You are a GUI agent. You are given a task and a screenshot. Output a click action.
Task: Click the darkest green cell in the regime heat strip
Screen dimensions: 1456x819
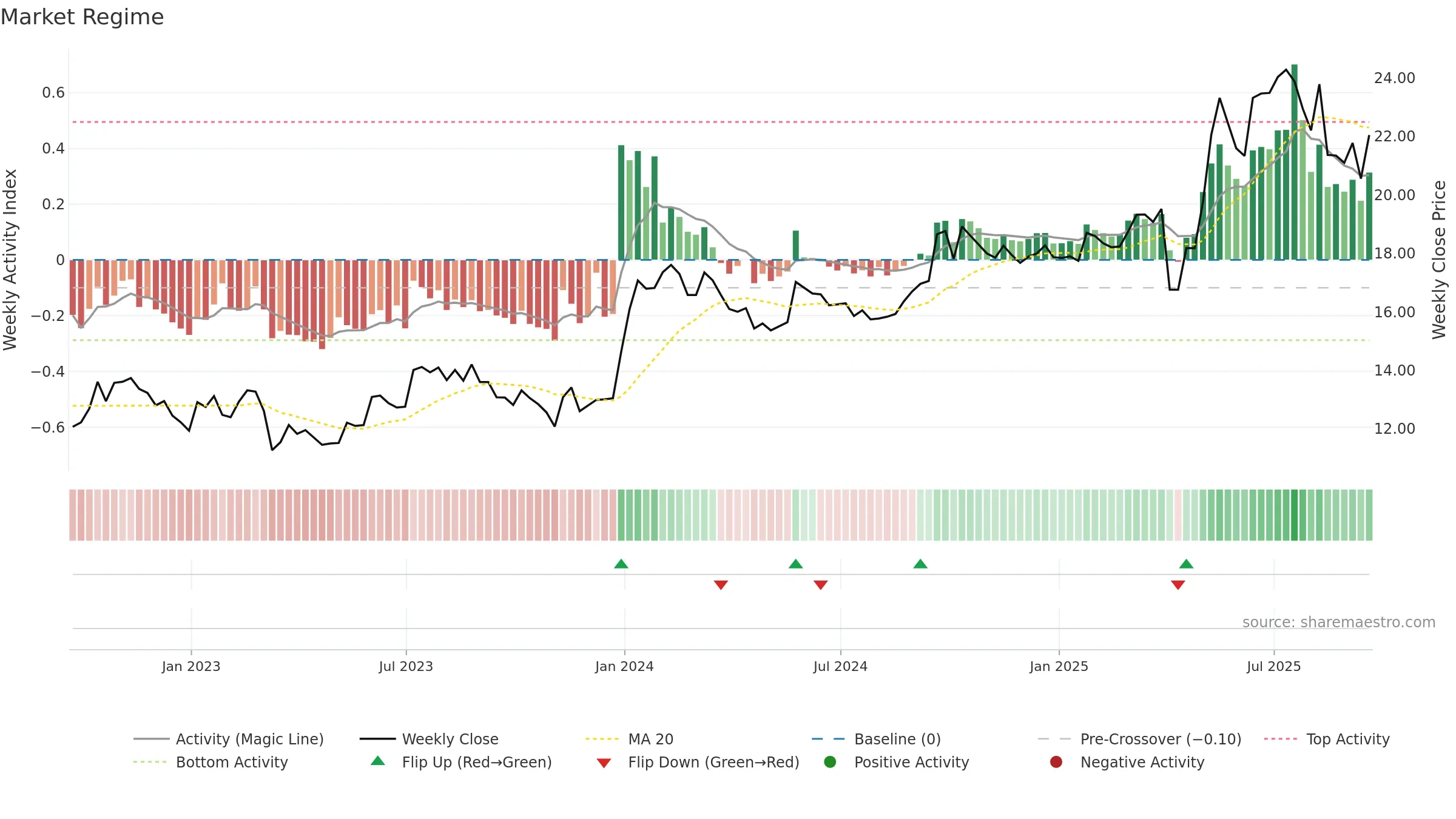click(1295, 515)
